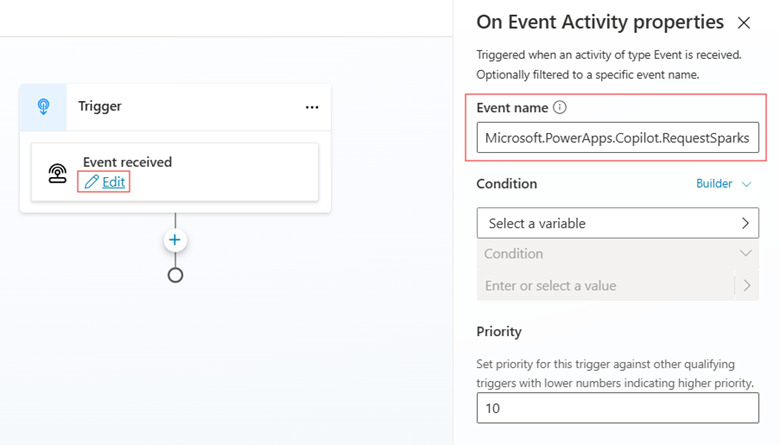This screenshot has height=445, width=780.
Task: Click the Priority field containing 10
Action: [617, 408]
